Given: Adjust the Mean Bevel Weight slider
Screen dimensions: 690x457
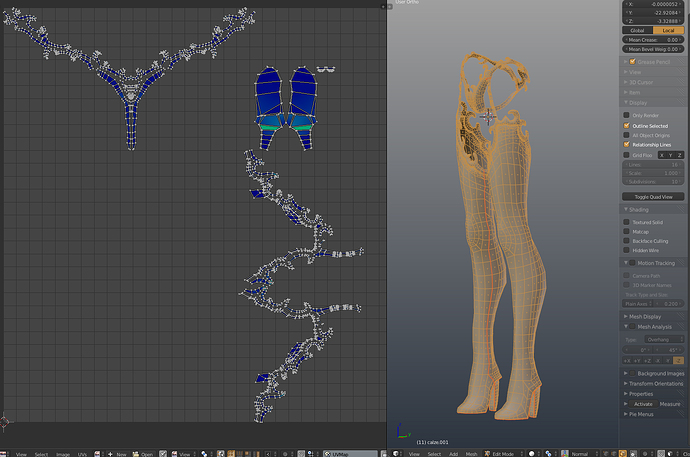Looking at the screenshot, I should (x=653, y=49).
